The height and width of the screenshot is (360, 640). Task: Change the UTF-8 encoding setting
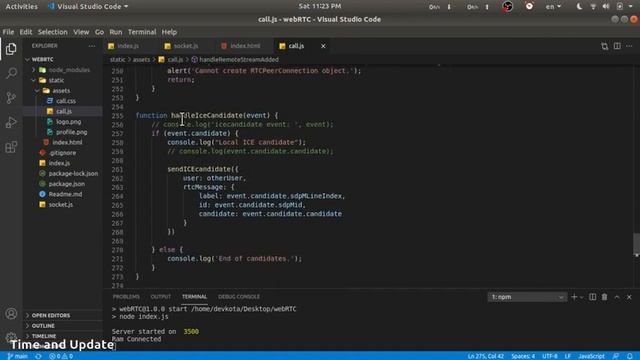point(550,356)
